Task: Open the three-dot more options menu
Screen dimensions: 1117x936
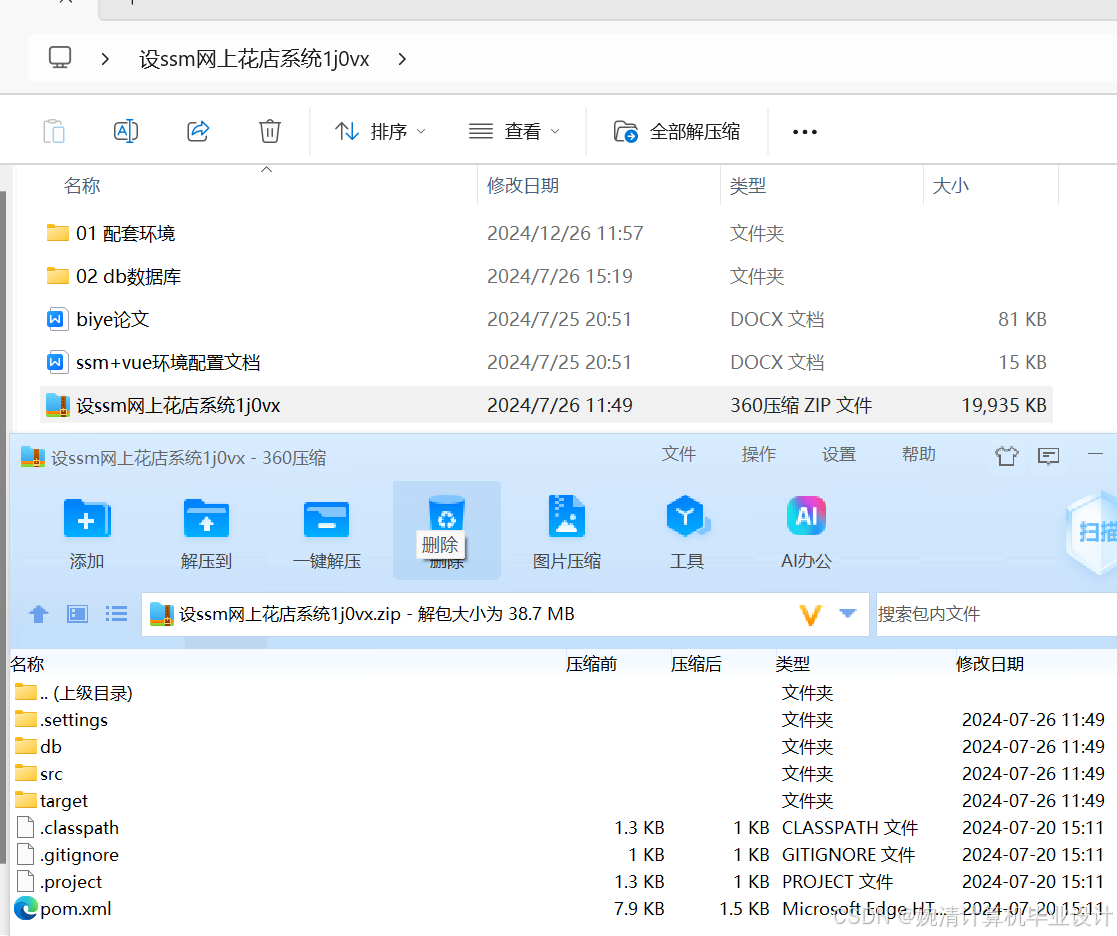Action: point(805,132)
